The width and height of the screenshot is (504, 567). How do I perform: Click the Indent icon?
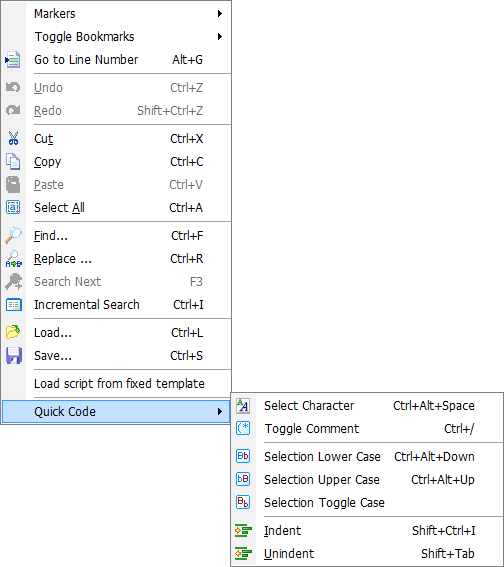coord(243,530)
